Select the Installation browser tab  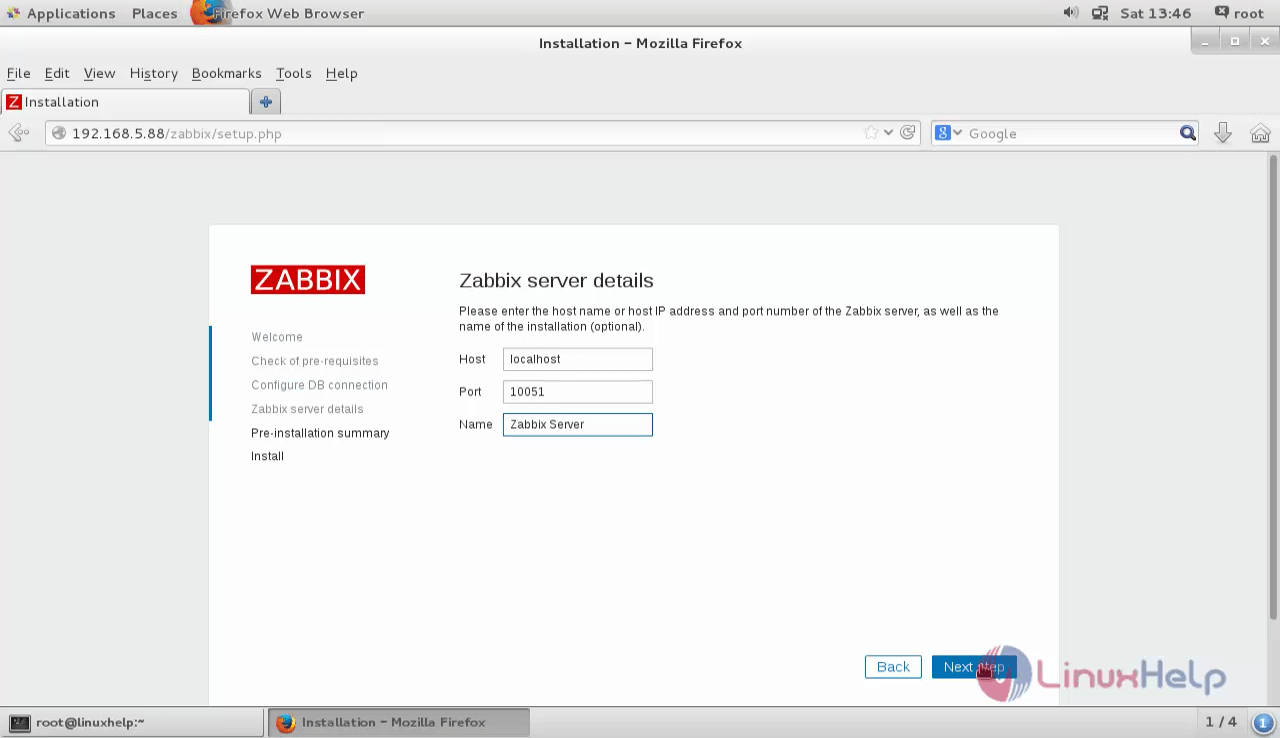125,102
